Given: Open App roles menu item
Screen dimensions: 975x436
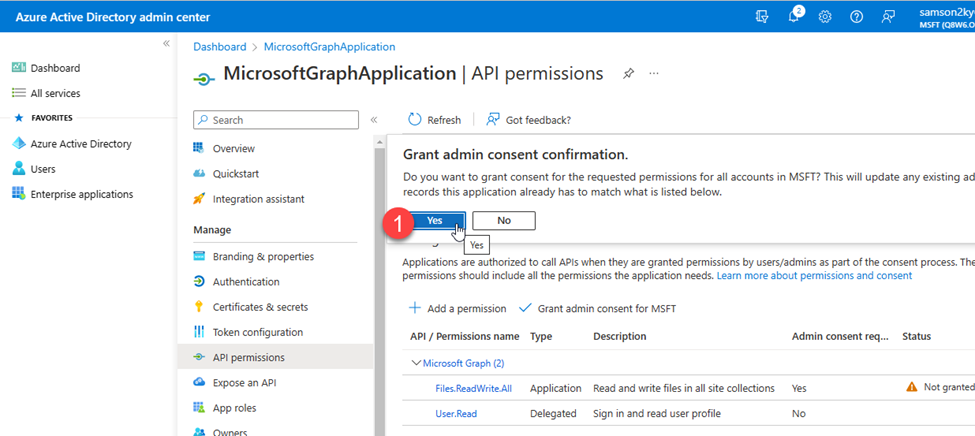Looking at the screenshot, I should [234, 408].
